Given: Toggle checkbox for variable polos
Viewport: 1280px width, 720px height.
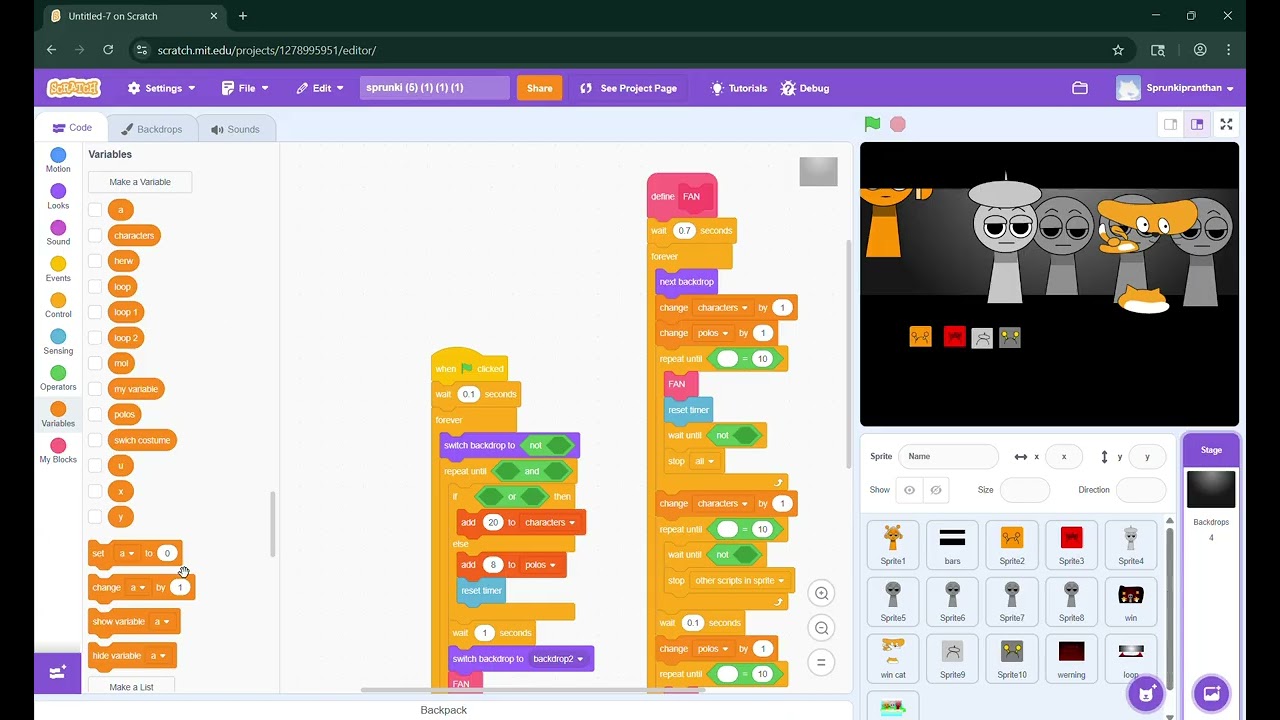Looking at the screenshot, I should pyautogui.click(x=95, y=414).
